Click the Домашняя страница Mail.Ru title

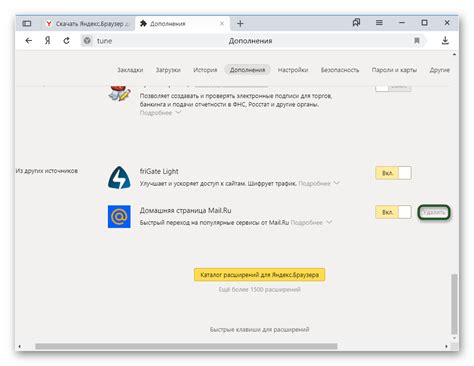tap(185, 210)
